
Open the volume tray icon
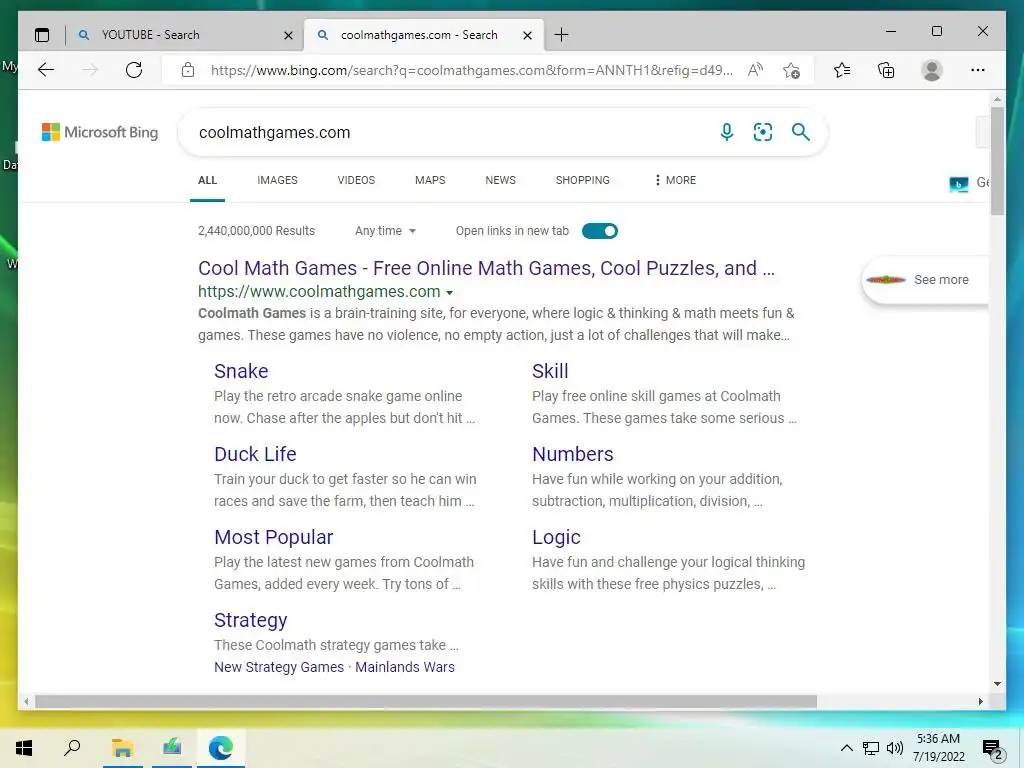click(x=895, y=748)
